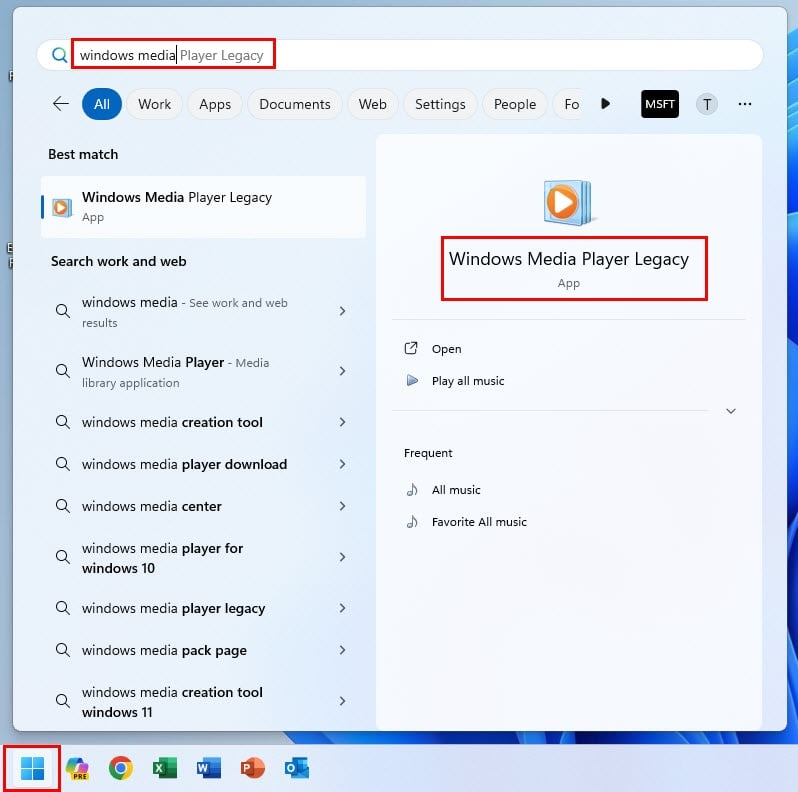
Task: Click in the search text field
Action: point(400,54)
